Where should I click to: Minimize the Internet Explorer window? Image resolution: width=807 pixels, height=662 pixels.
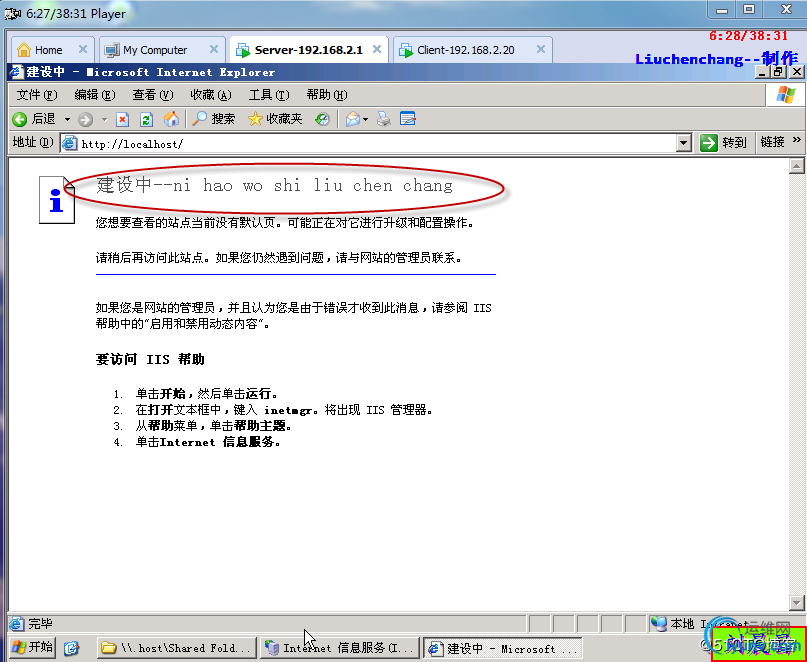point(762,72)
